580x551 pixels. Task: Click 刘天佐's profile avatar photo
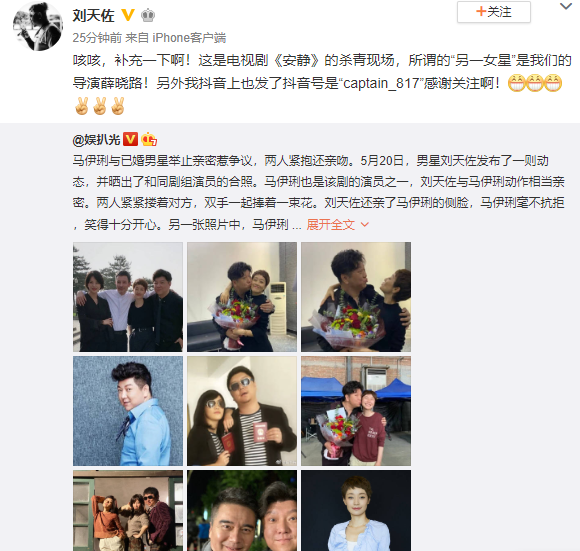38,26
